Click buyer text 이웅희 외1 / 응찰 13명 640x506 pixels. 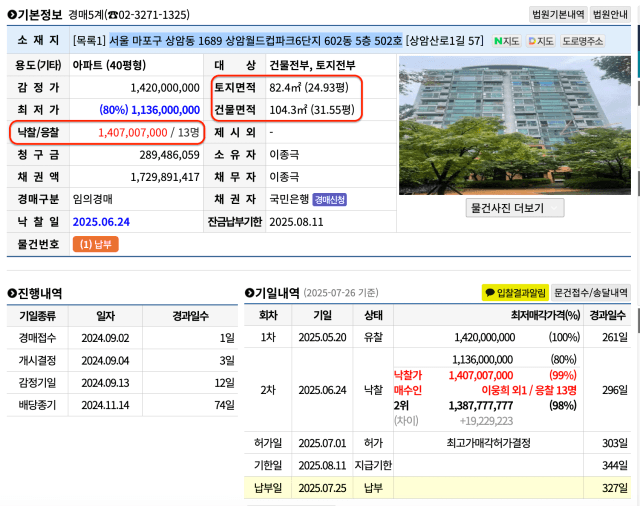pos(529,390)
